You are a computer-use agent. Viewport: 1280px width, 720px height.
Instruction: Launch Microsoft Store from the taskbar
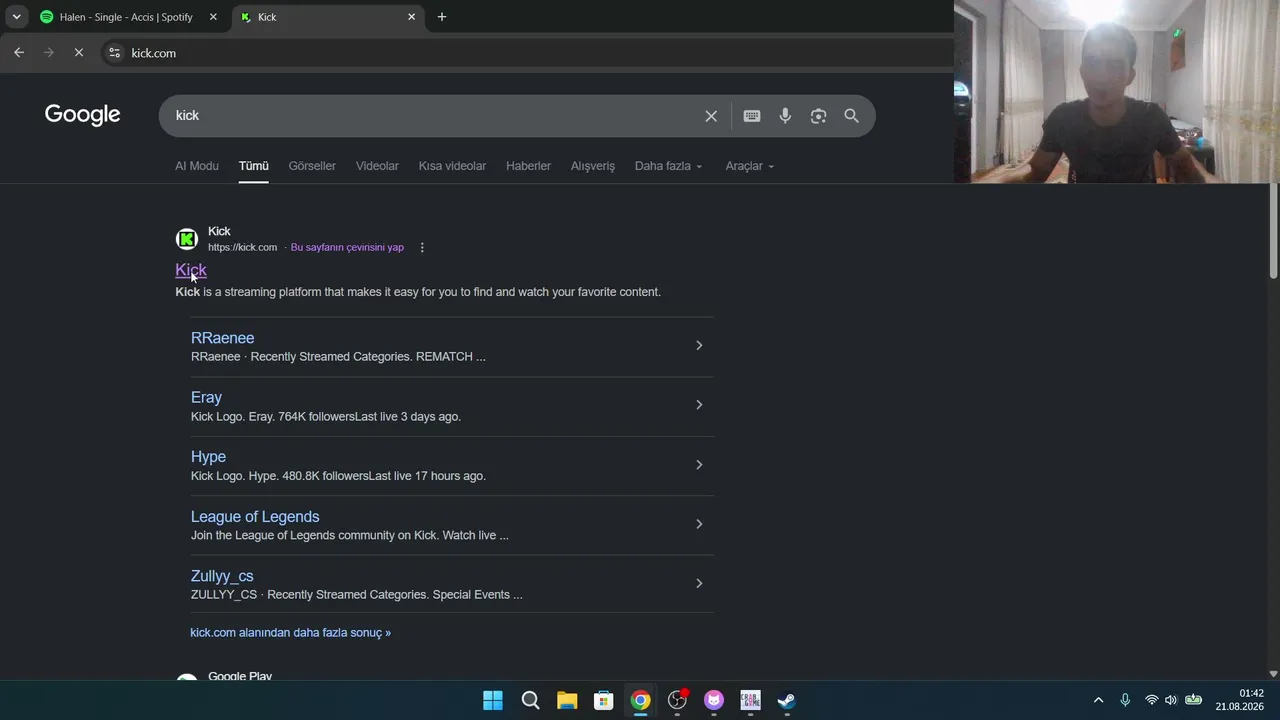(x=603, y=700)
